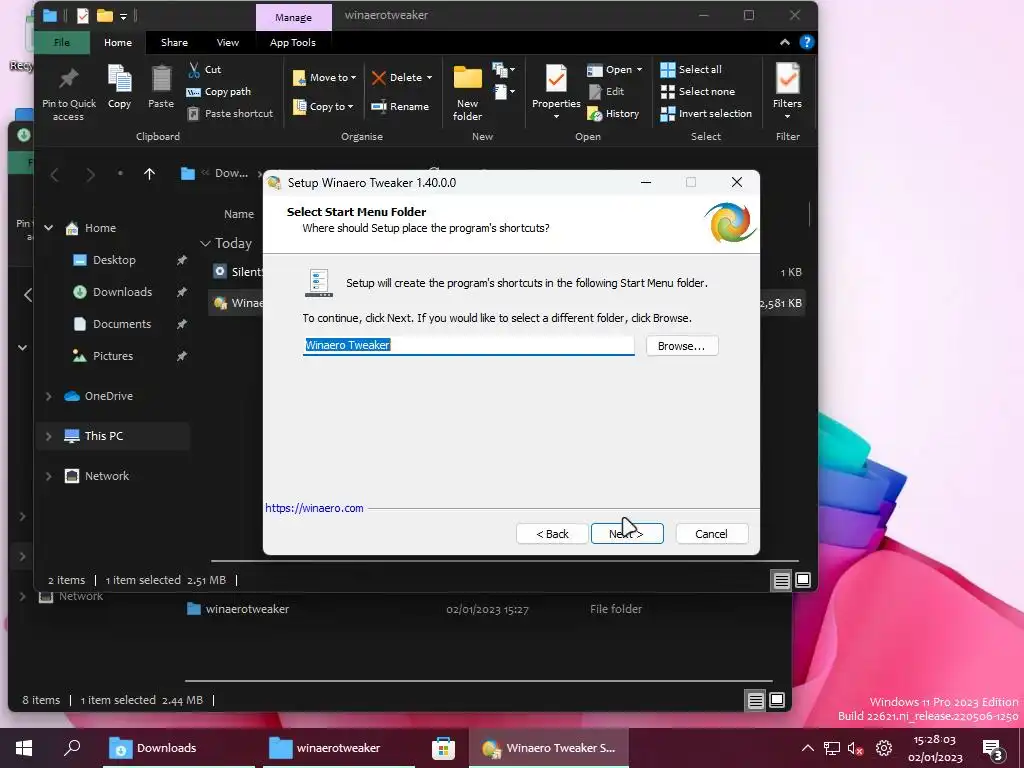Switch to the View tab

[227, 42]
